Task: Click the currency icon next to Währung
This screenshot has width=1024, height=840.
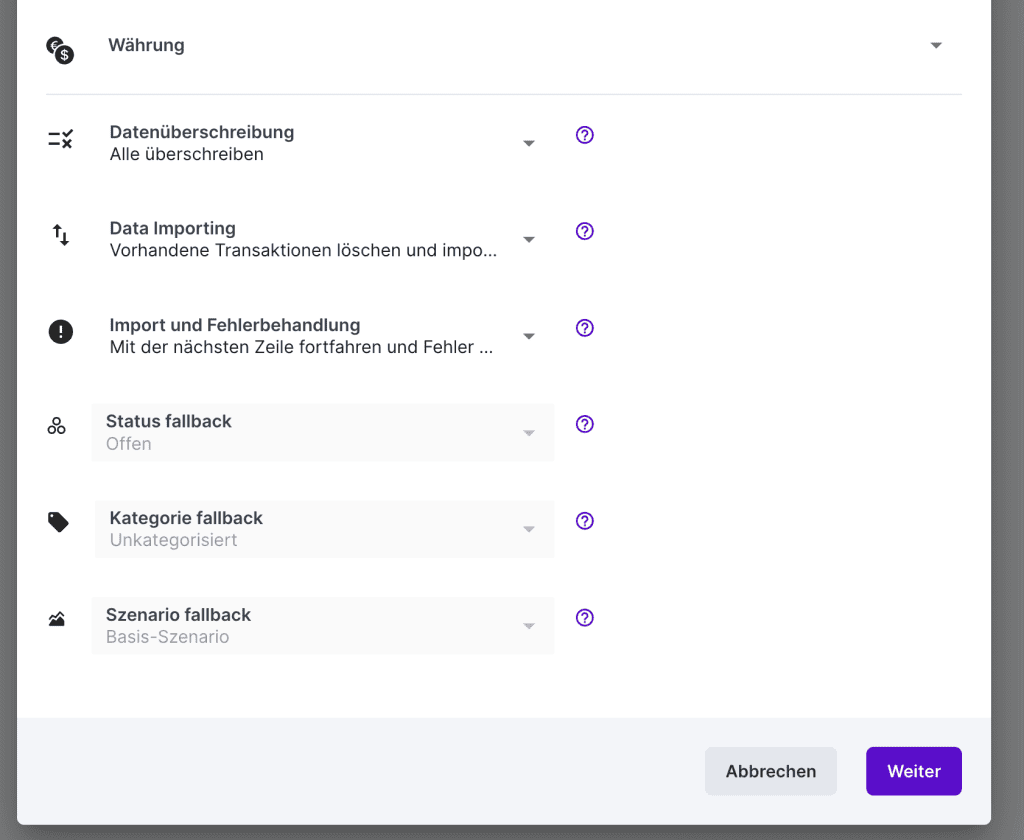Action: (x=60, y=49)
